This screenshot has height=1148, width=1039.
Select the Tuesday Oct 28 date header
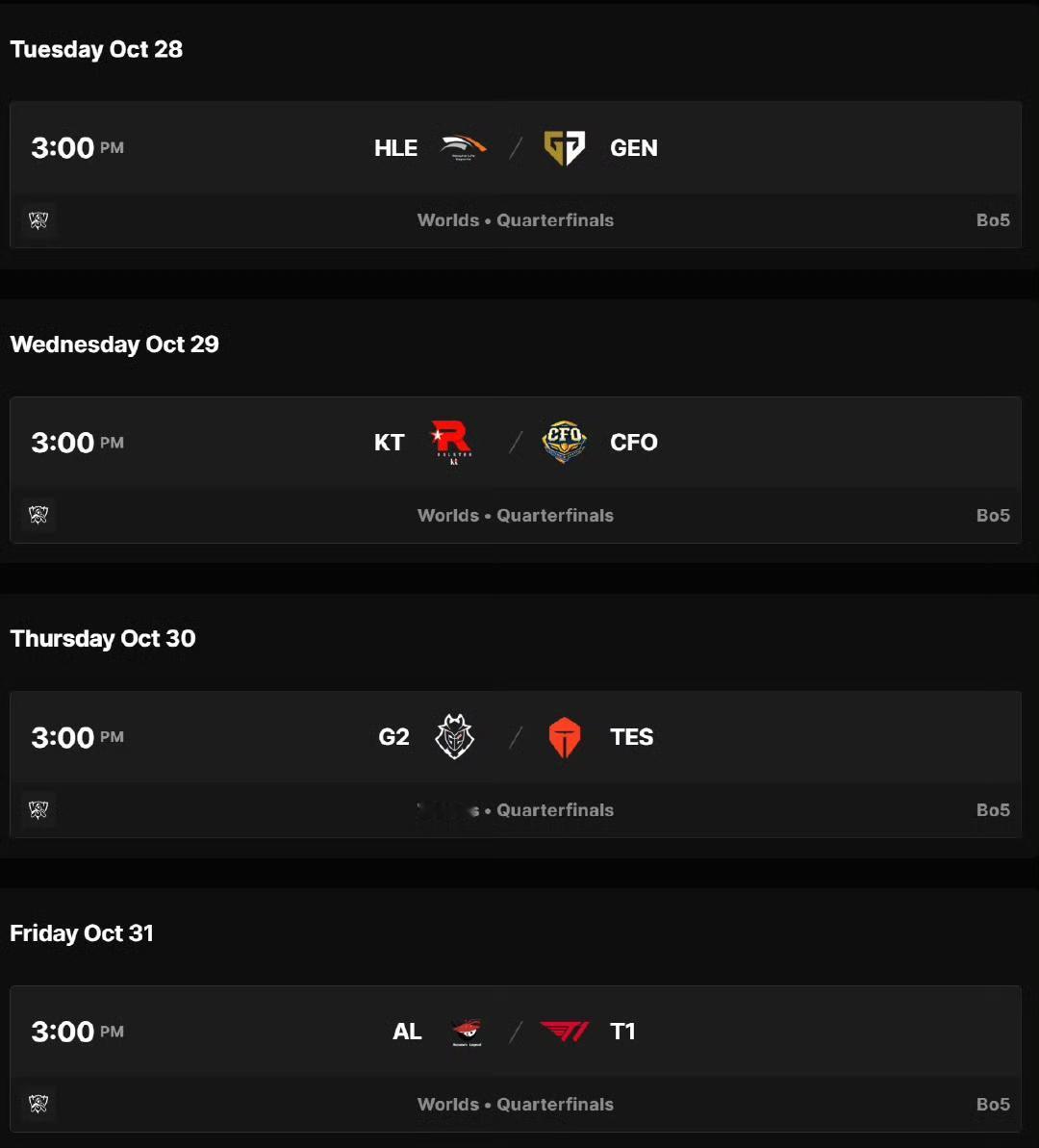(x=96, y=49)
